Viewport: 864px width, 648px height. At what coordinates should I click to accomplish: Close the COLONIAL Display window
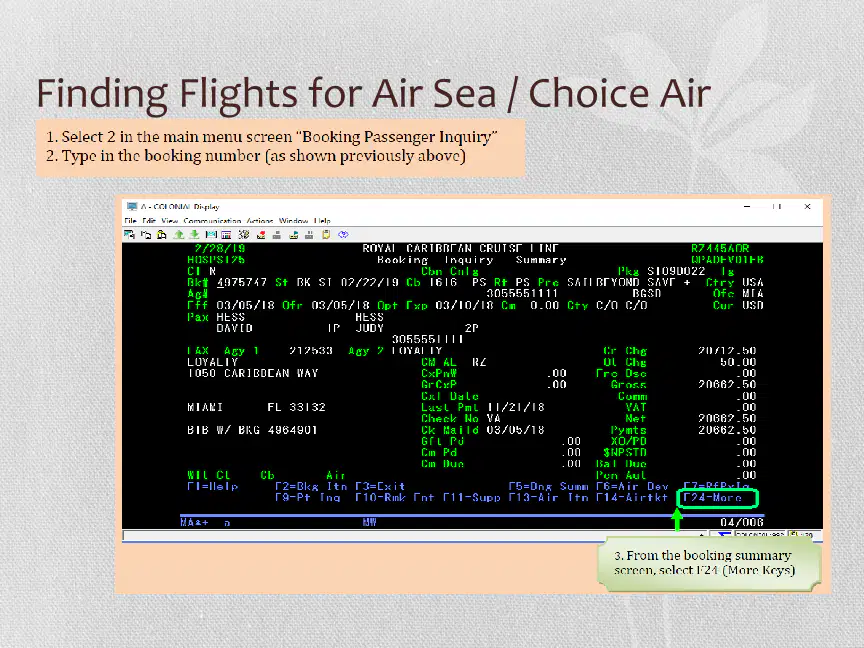point(807,207)
